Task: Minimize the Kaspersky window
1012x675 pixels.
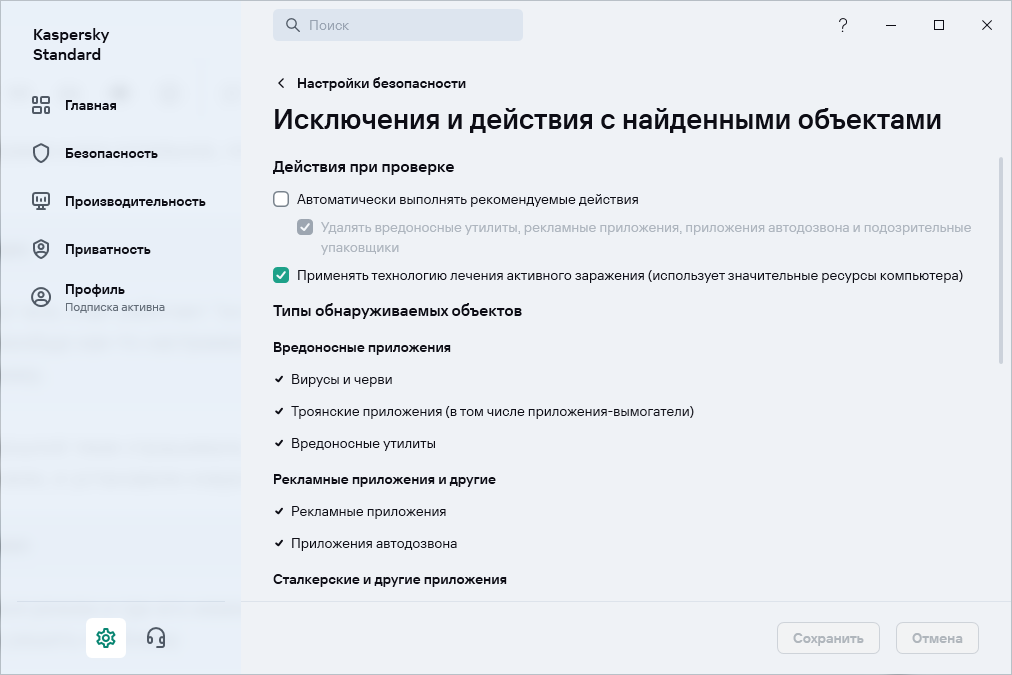Action: (x=891, y=25)
